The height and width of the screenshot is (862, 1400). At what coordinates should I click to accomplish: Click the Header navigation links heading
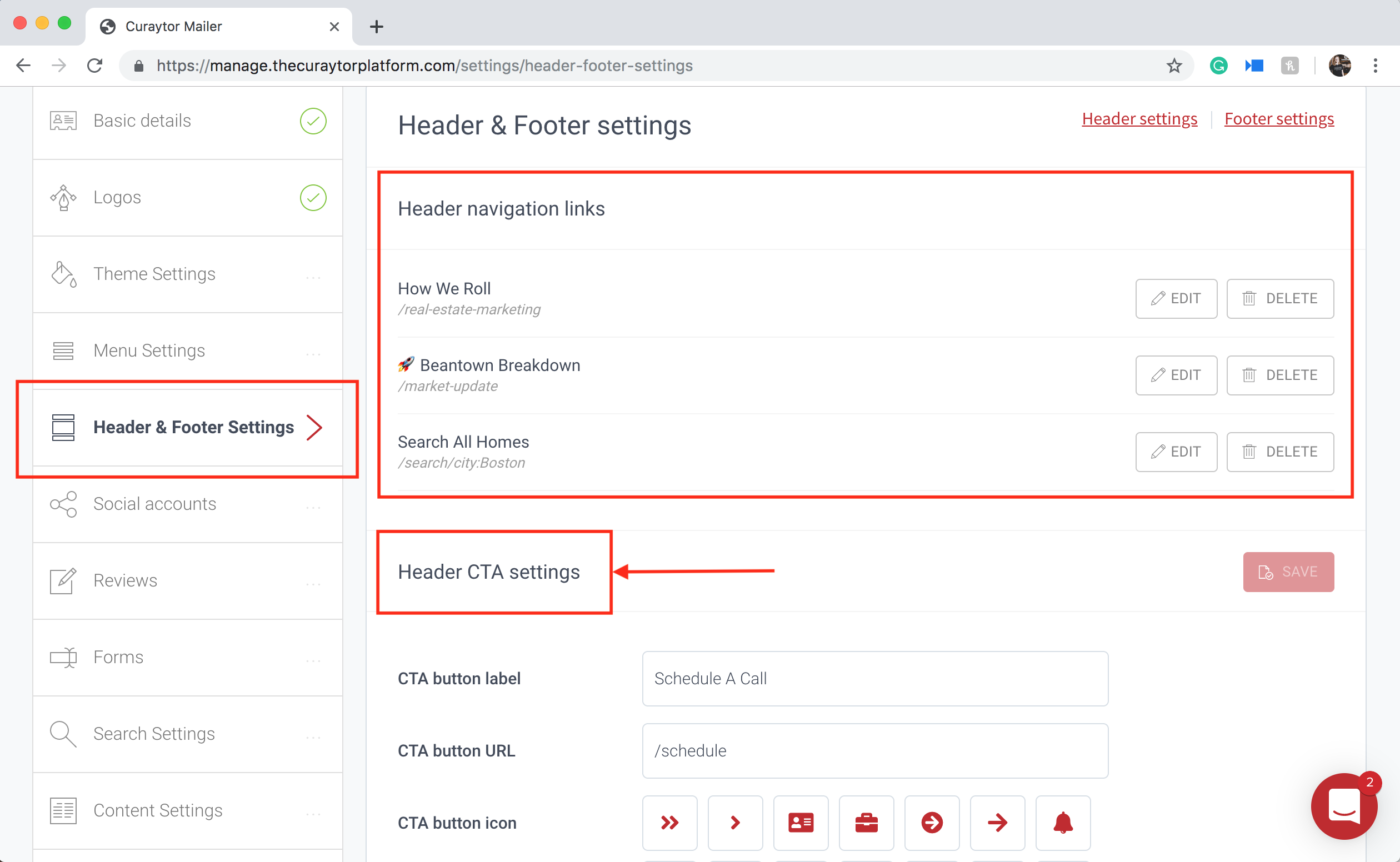pyautogui.click(x=501, y=209)
